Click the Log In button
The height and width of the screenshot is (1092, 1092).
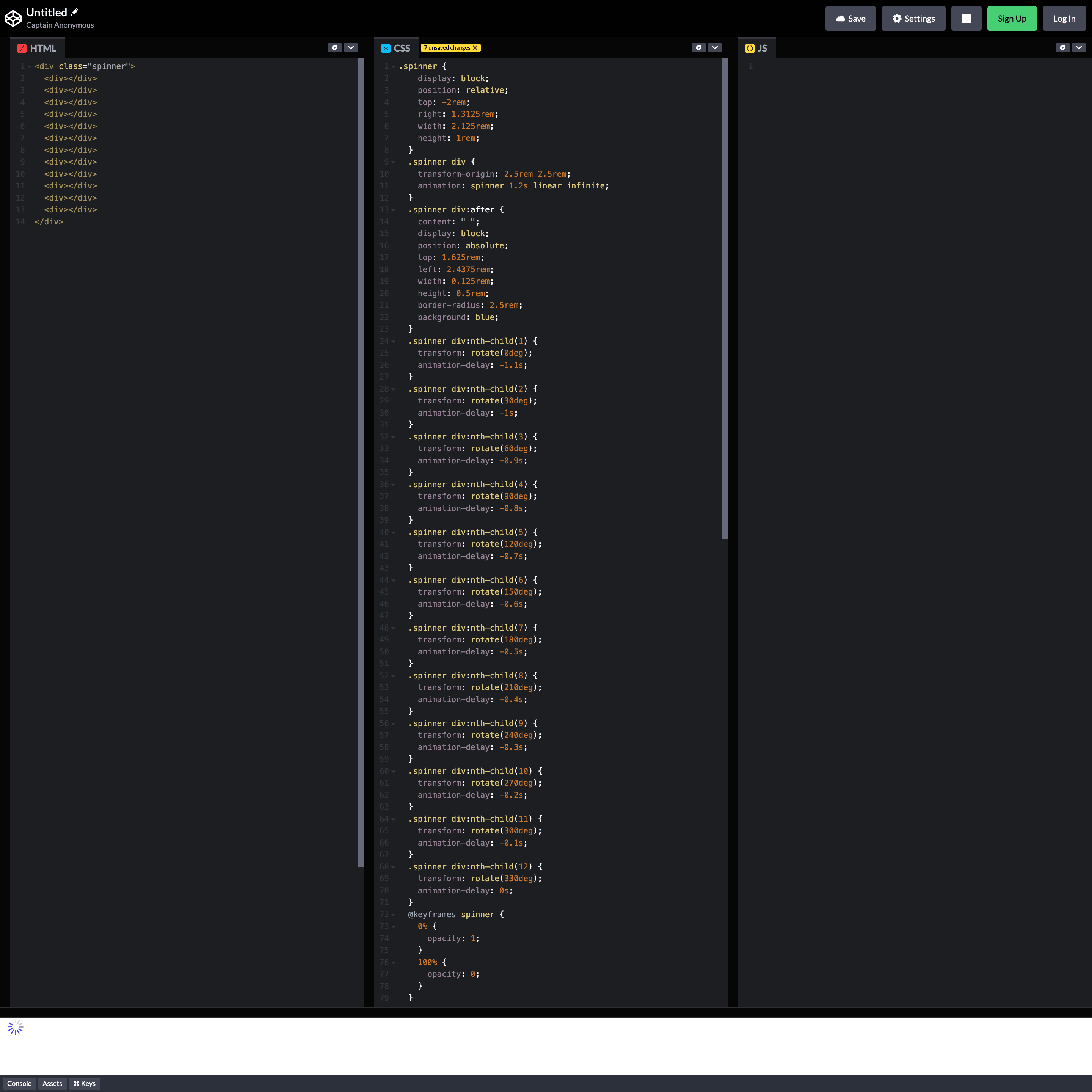pyautogui.click(x=1064, y=18)
